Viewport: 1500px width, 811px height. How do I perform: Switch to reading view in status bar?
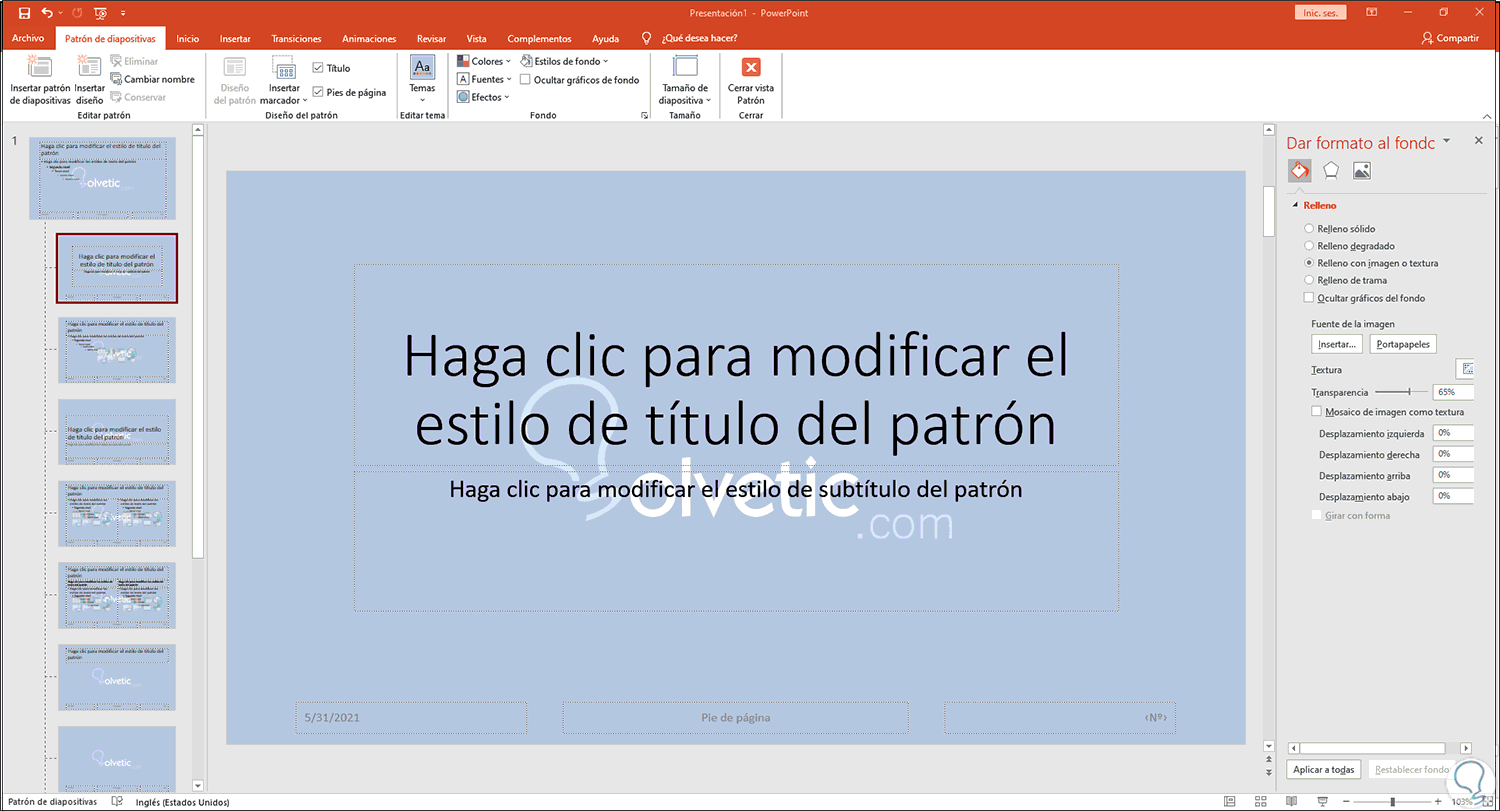click(1292, 802)
